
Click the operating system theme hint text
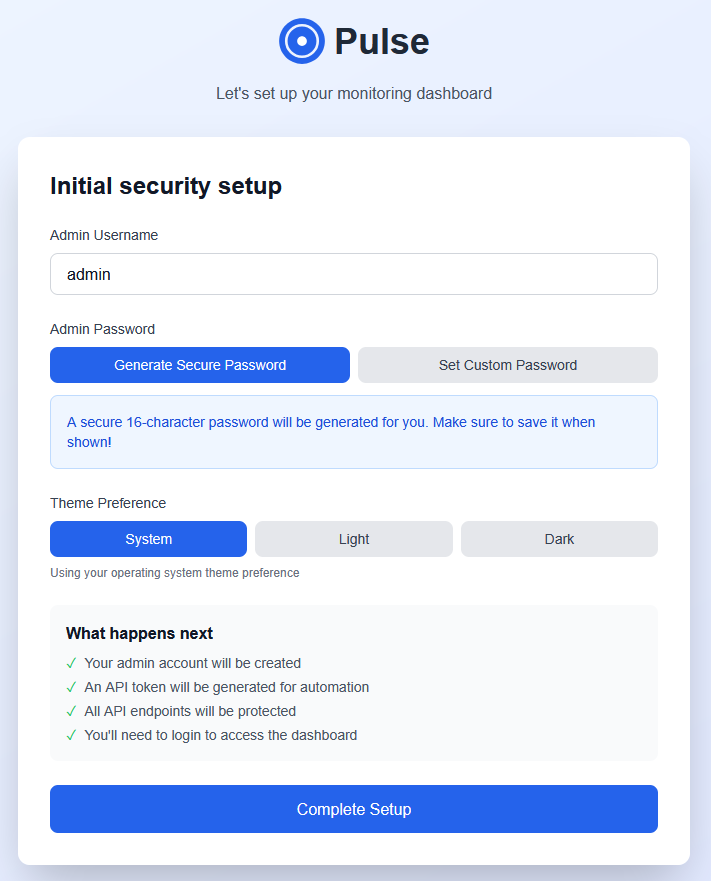pyautogui.click(x=175, y=573)
